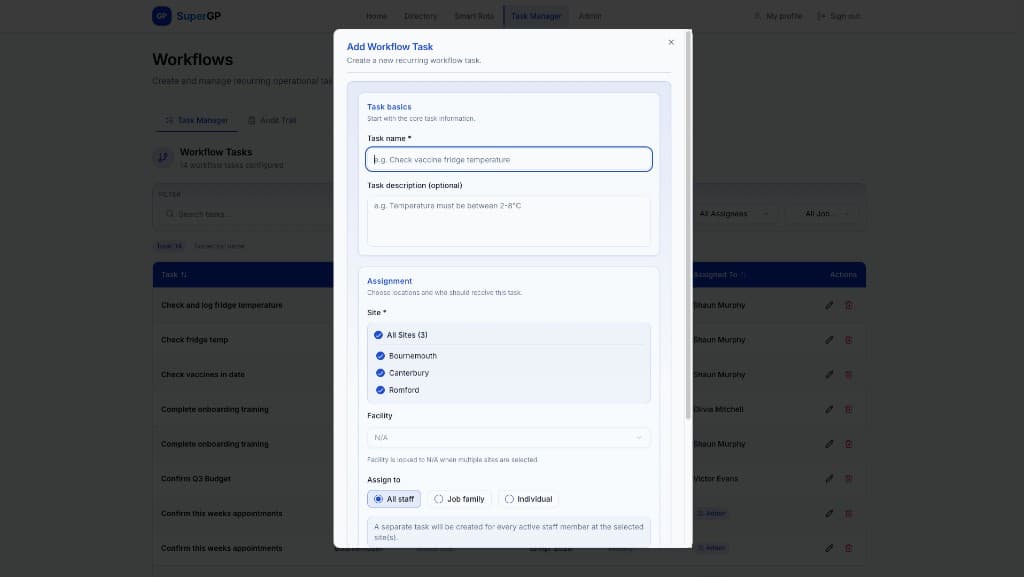Uncheck the Canterbury site
The height and width of the screenshot is (577, 1024).
click(x=380, y=373)
